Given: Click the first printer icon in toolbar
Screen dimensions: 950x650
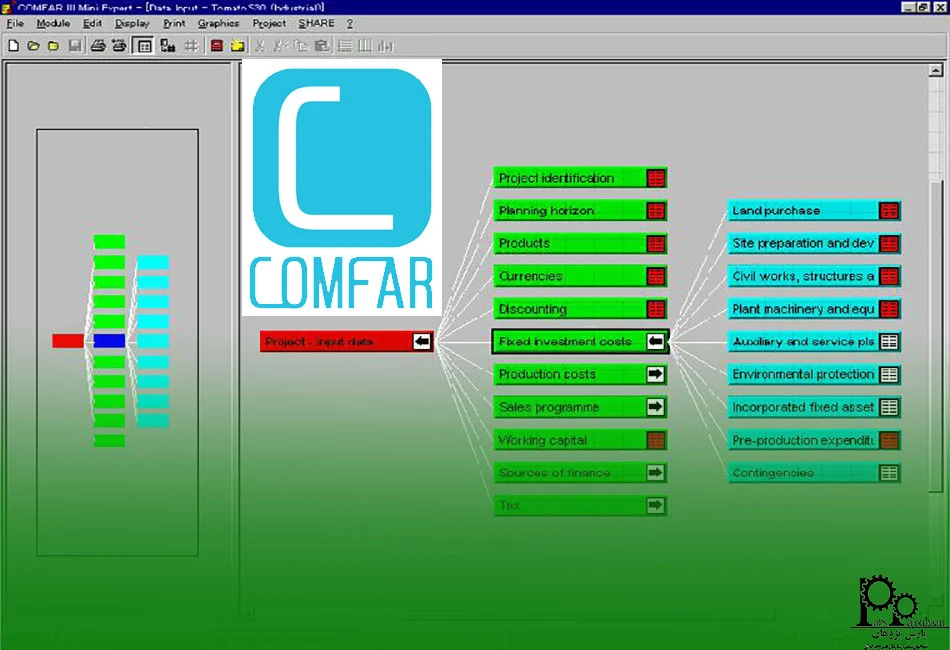Looking at the screenshot, I should (98, 45).
